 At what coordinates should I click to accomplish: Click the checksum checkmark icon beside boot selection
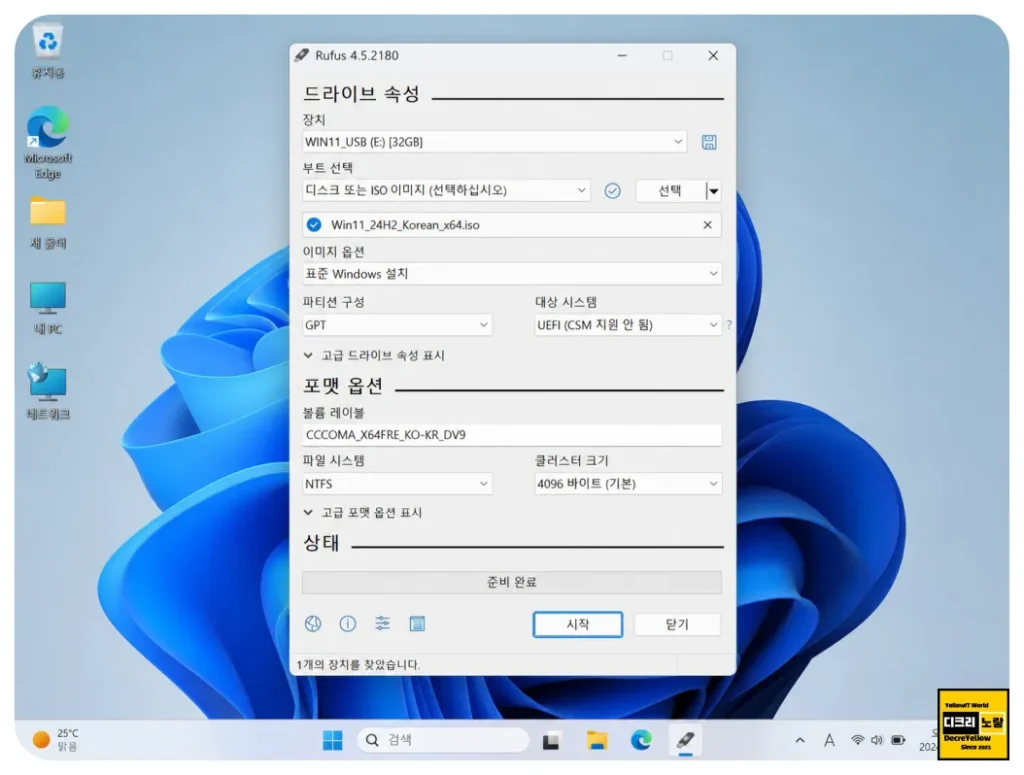612,191
